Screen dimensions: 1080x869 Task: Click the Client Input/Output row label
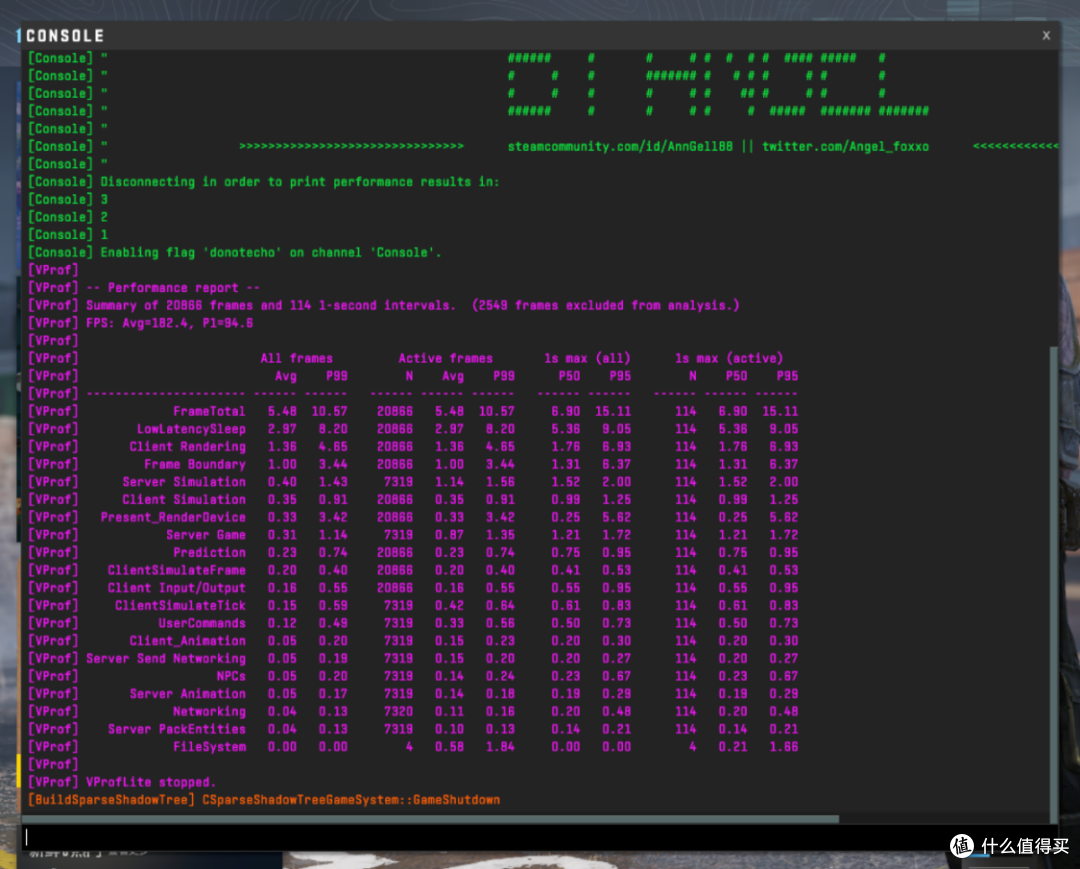[176, 588]
